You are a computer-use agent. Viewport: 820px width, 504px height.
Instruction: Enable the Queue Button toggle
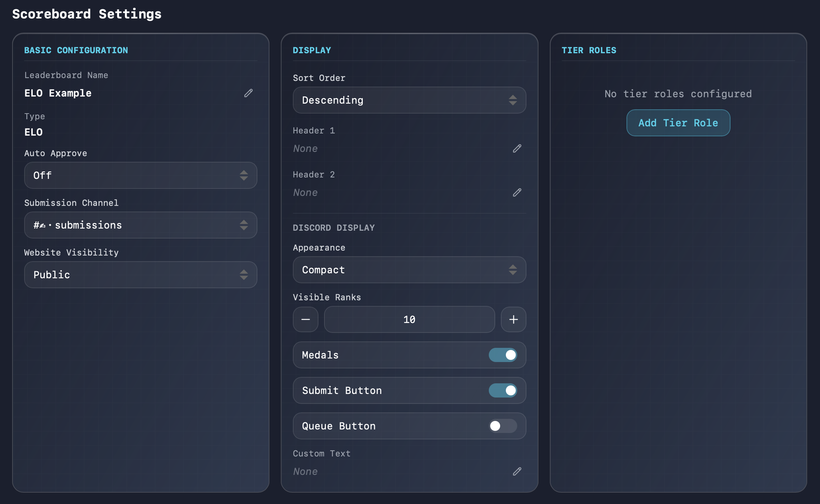pos(503,426)
